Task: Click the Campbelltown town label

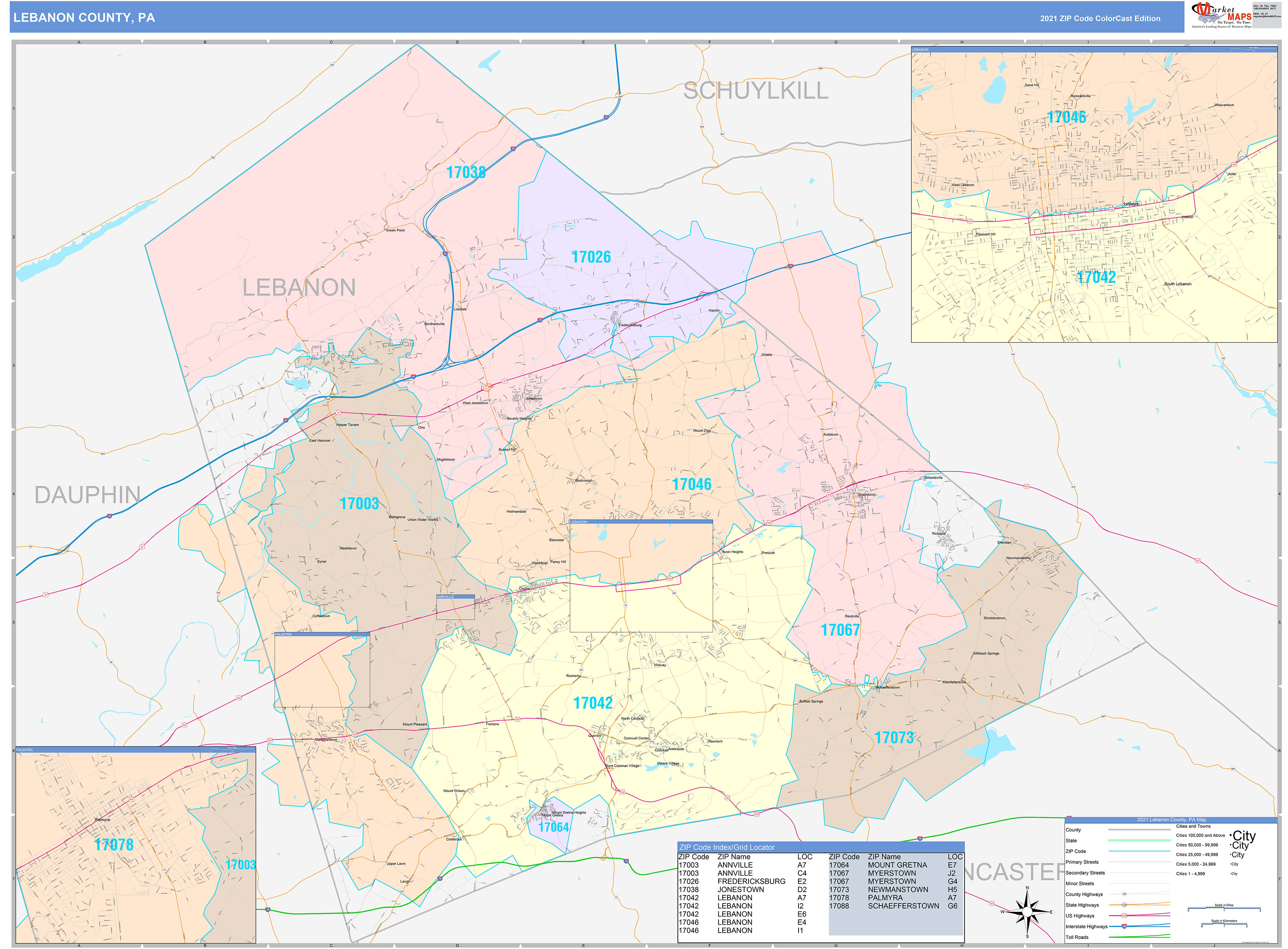Action: [326, 740]
